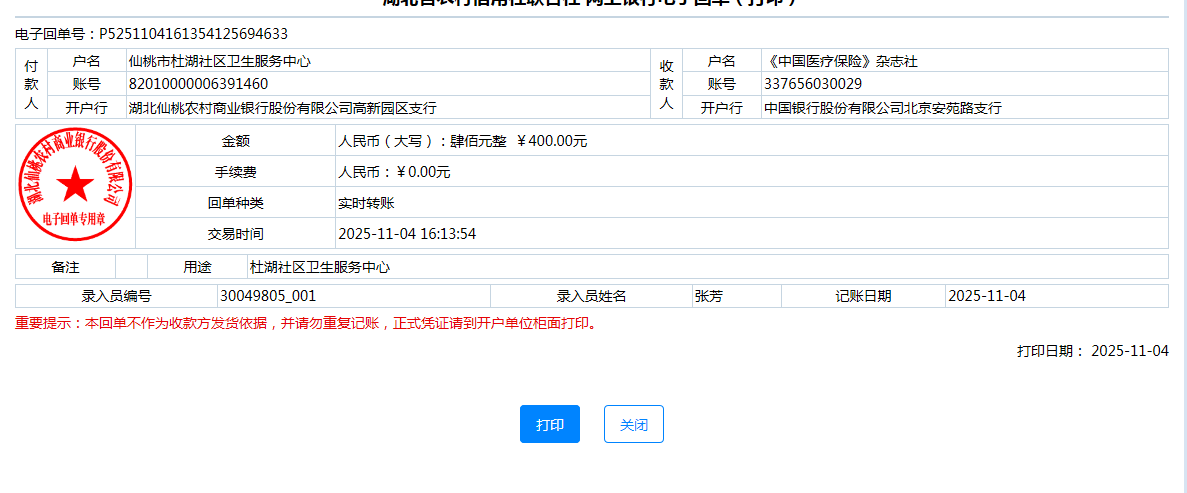Click the red round bank stamp

75,186
